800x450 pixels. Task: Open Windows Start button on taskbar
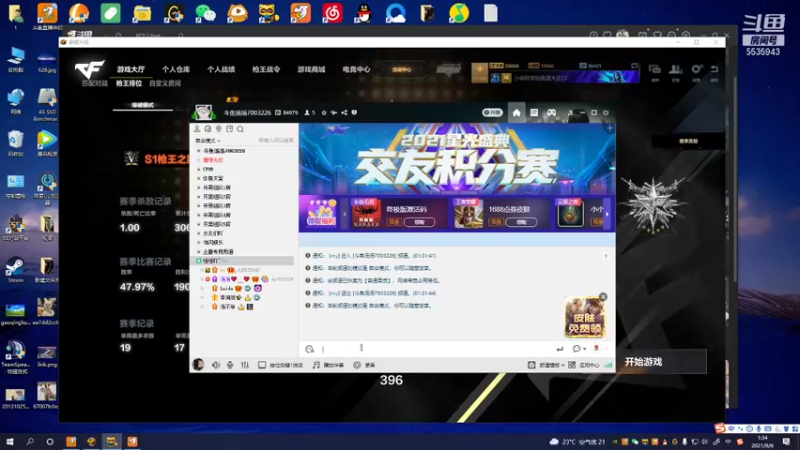pyautogui.click(x=10, y=441)
